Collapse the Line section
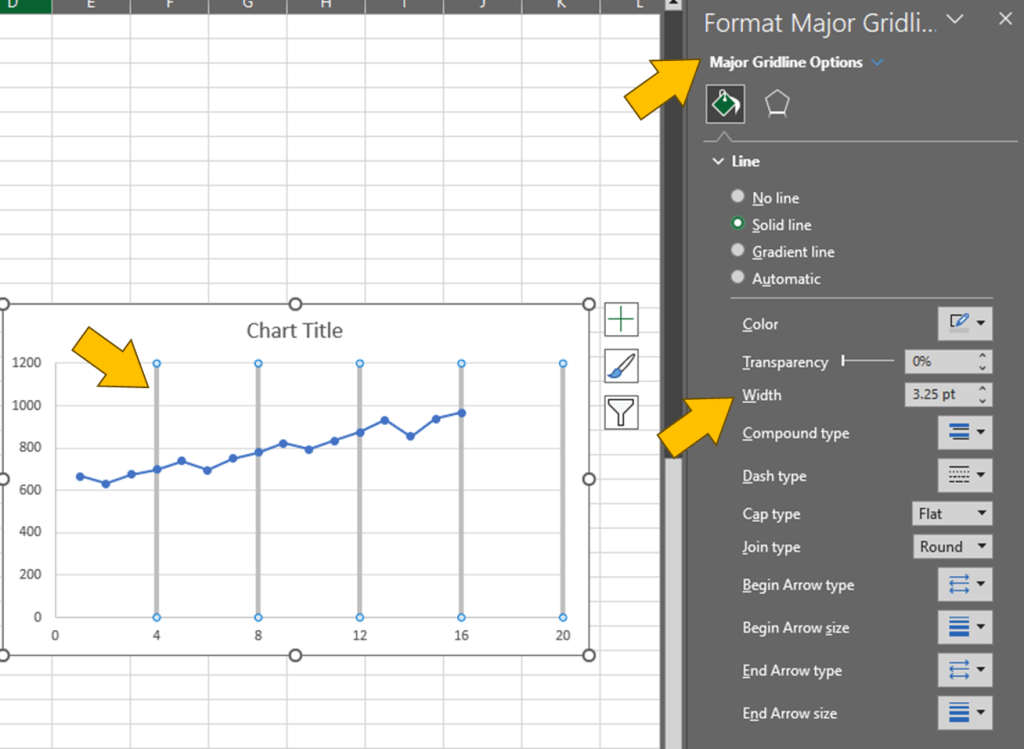 click(x=717, y=161)
